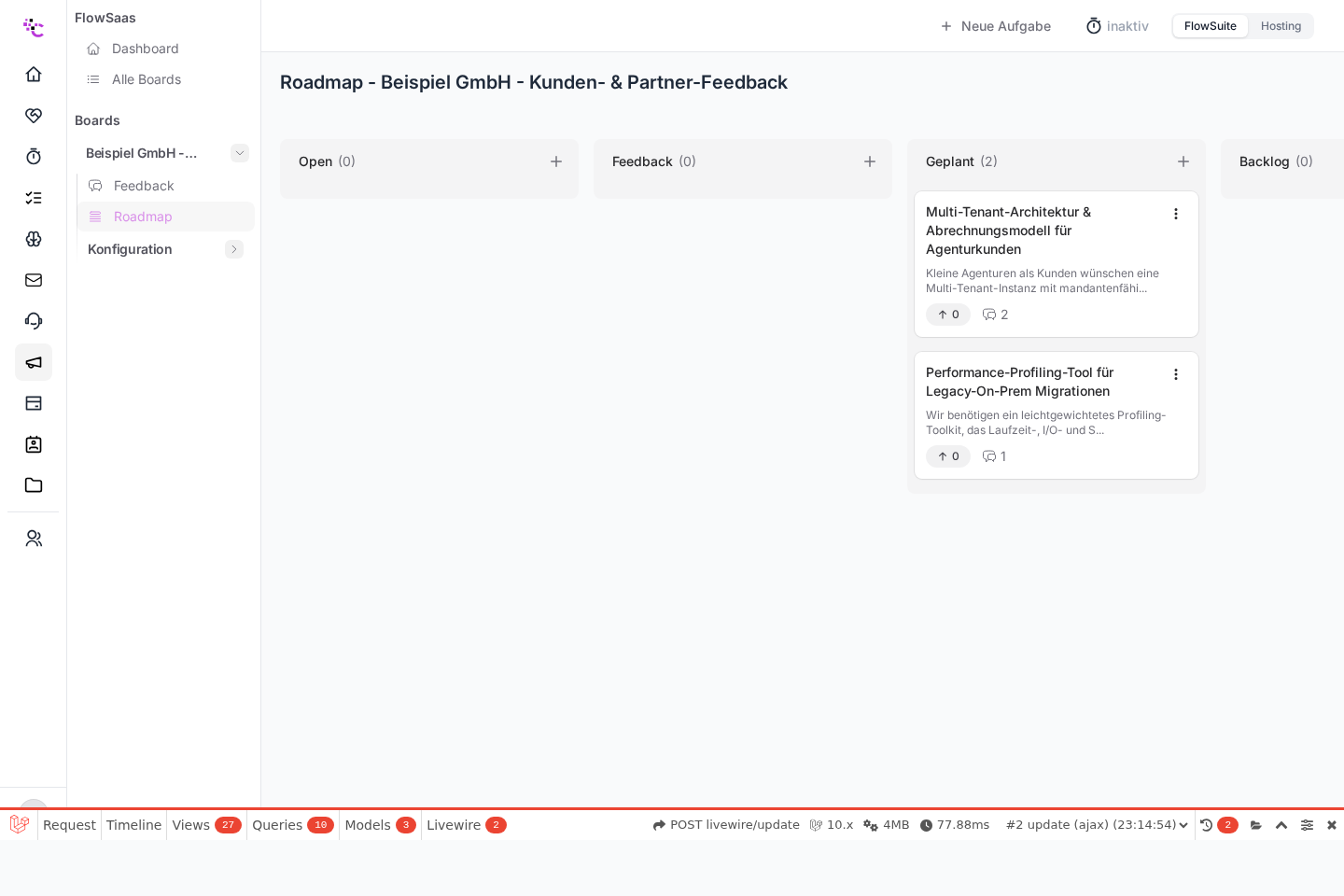Open the stopwatch icon in left rail
Image resolution: width=1344 pixels, height=896 pixels.
(34, 156)
